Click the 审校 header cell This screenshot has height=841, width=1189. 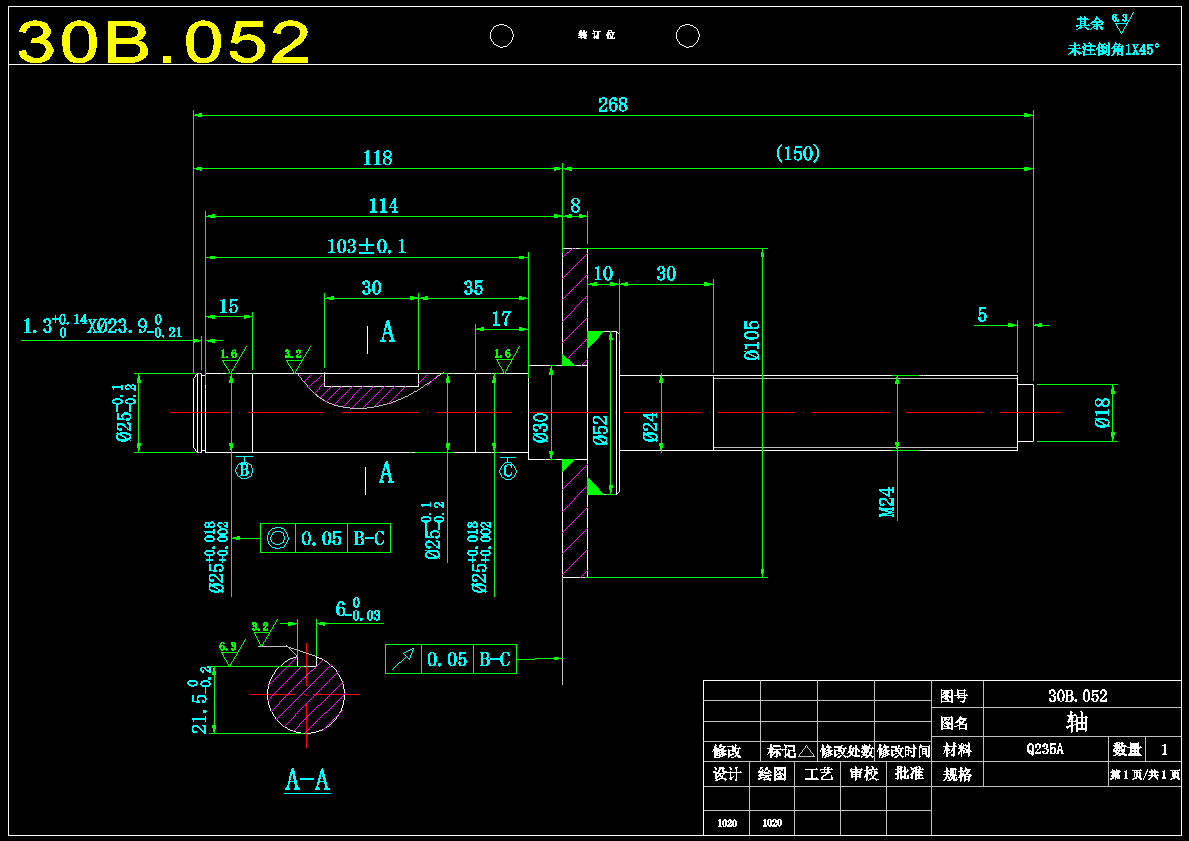(x=863, y=774)
